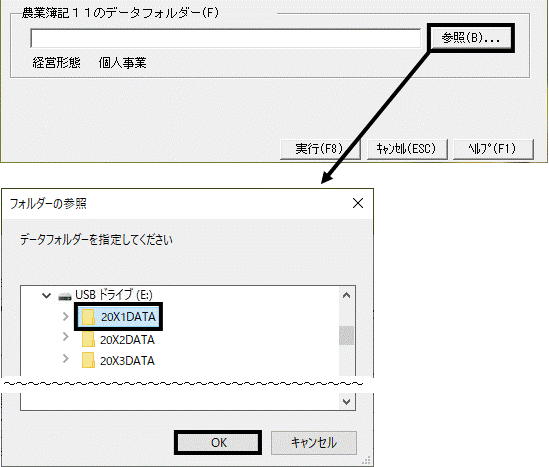This screenshot has width=549, height=467.
Task: Collapse the USB ドライブ (E:) node
Action: (x=47, y=295)
